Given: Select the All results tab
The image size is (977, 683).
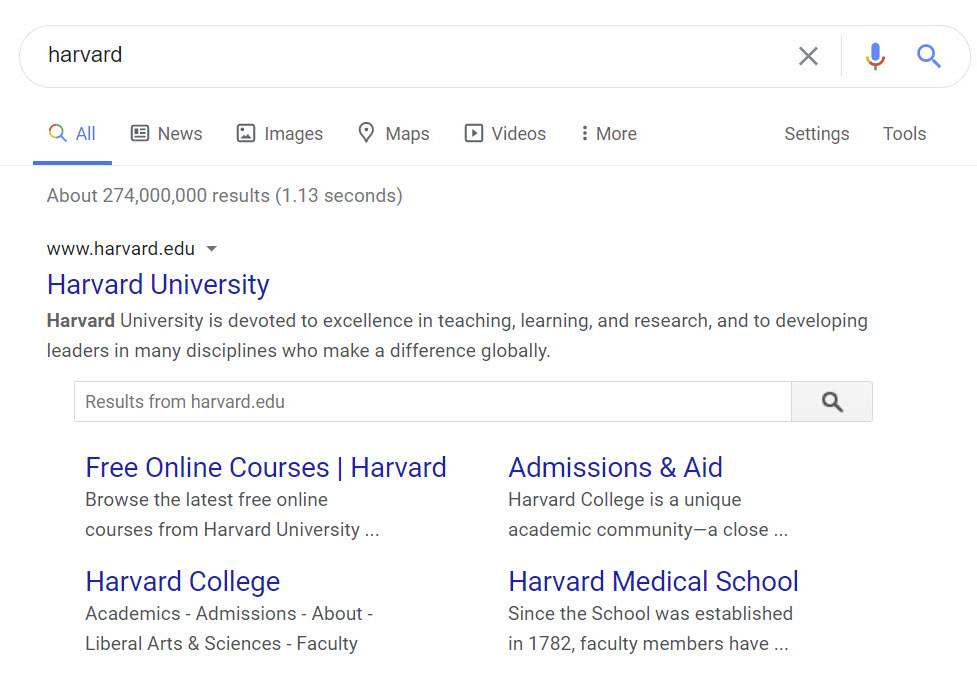Looking at the screenshot, I should coord(72,134).
